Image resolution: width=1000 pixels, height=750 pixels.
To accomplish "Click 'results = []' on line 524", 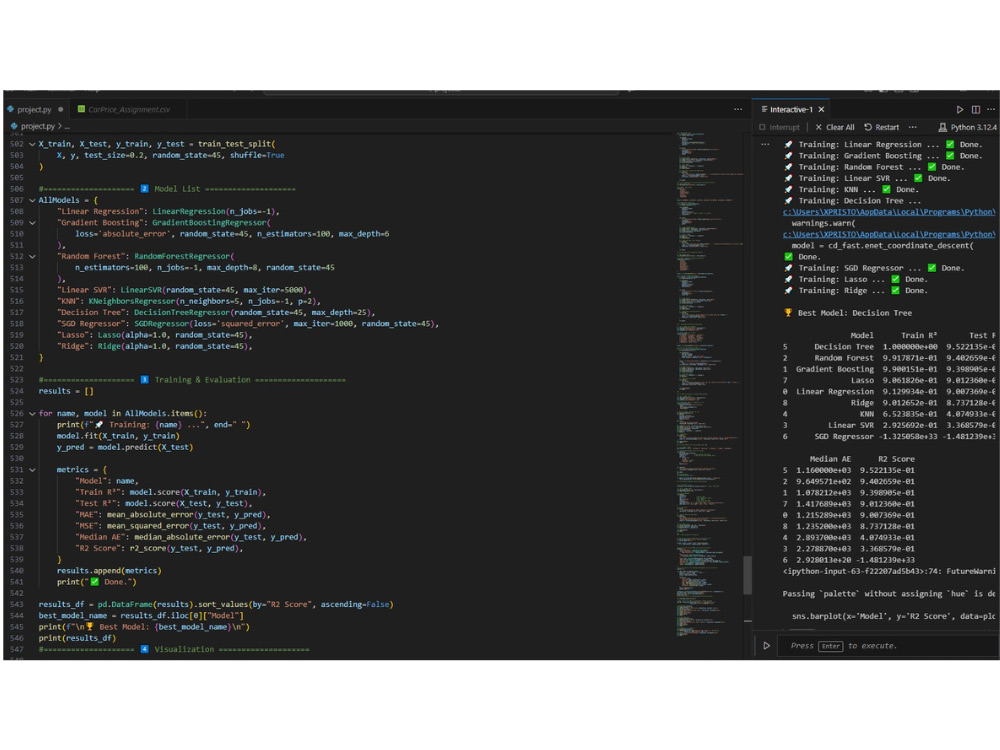I will click(x=66, y=391).
